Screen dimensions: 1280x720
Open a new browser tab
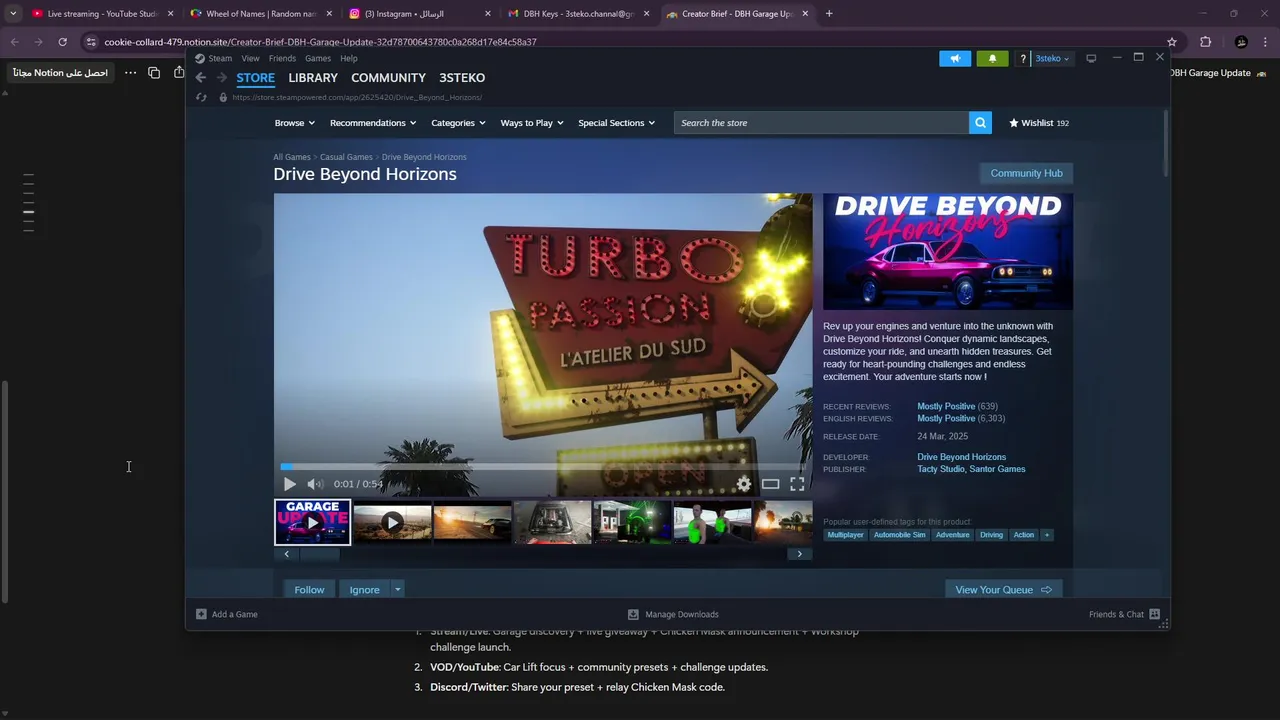coord(829,14)
